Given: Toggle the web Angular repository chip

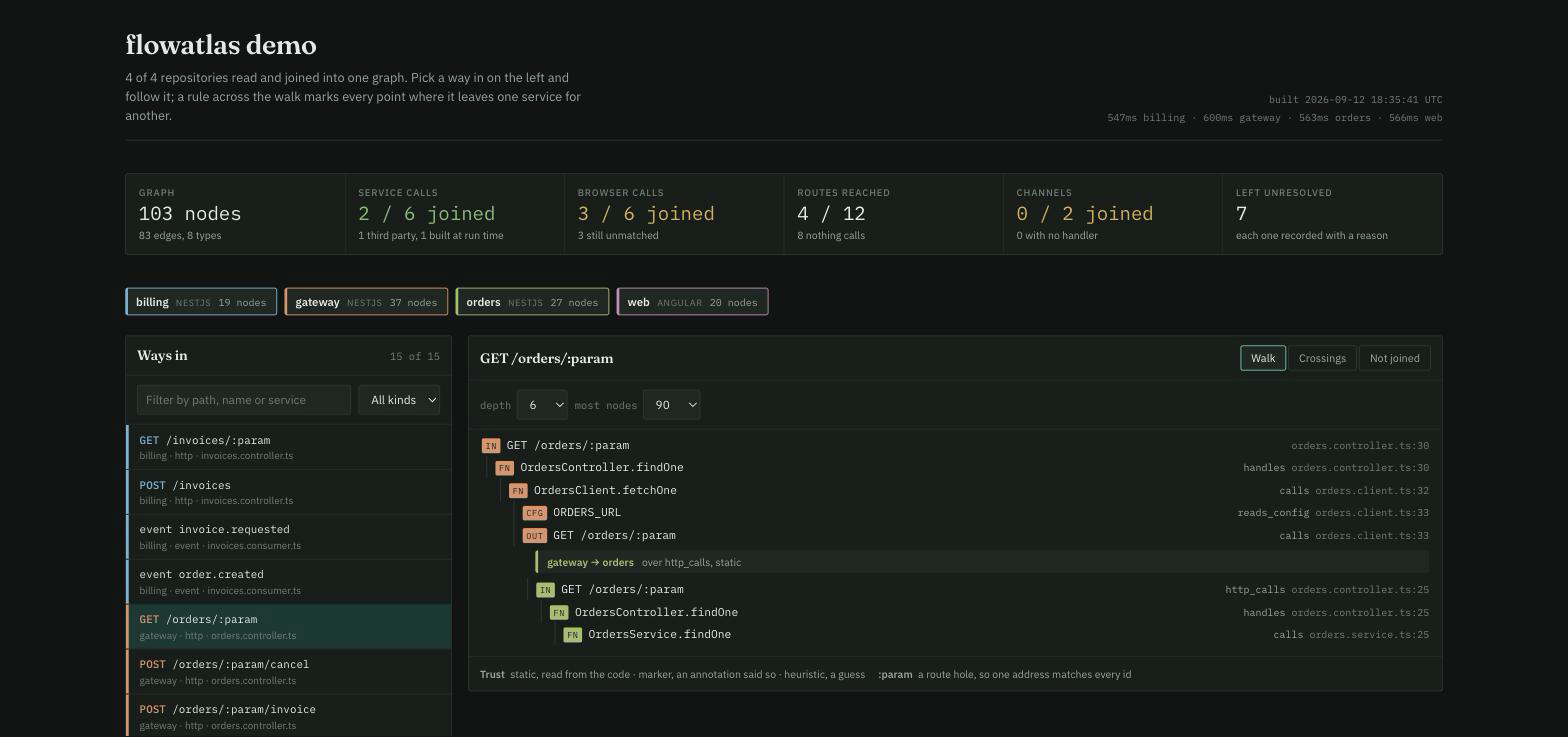Looking at the screenshot, I should click(x=692, y=302).
